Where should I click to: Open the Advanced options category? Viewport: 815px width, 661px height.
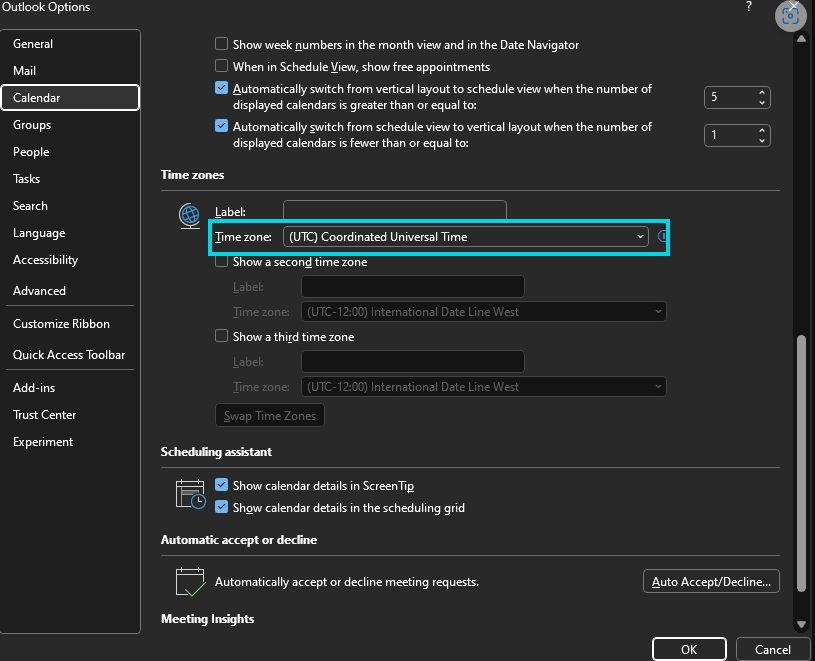click(x=70, y=290)
